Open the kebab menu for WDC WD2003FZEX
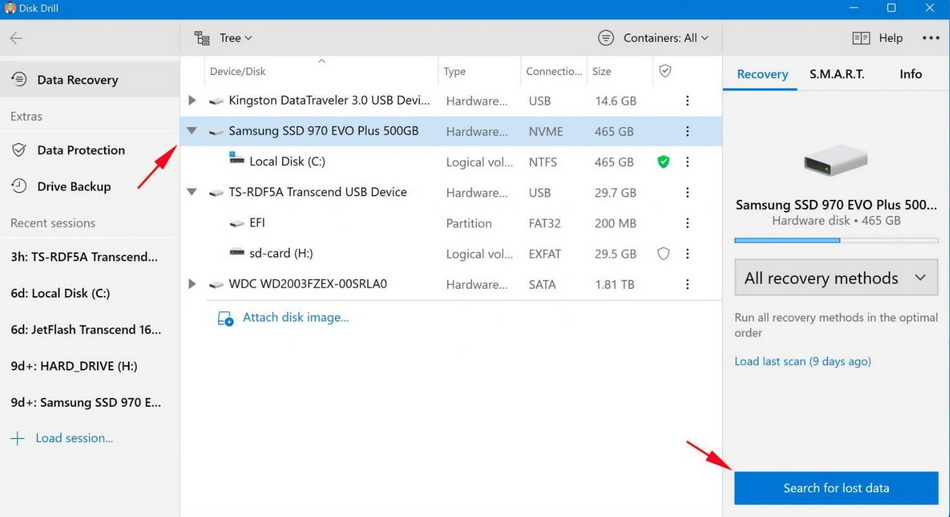950x517 pixels. [687, 284]
